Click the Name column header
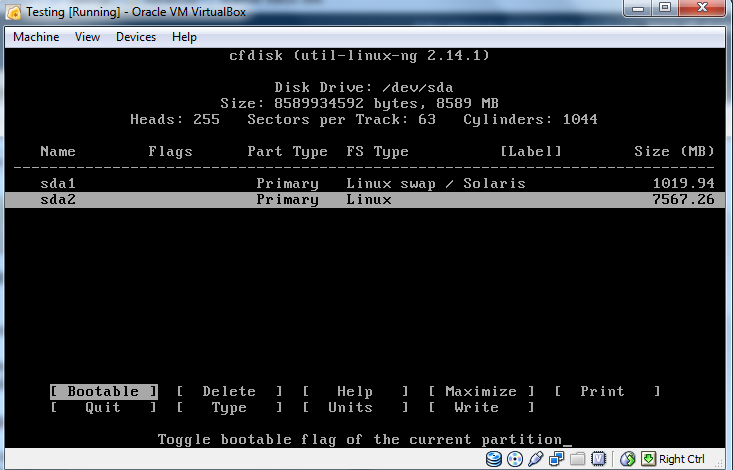The image size is (733, 470). tap(58, 152)
